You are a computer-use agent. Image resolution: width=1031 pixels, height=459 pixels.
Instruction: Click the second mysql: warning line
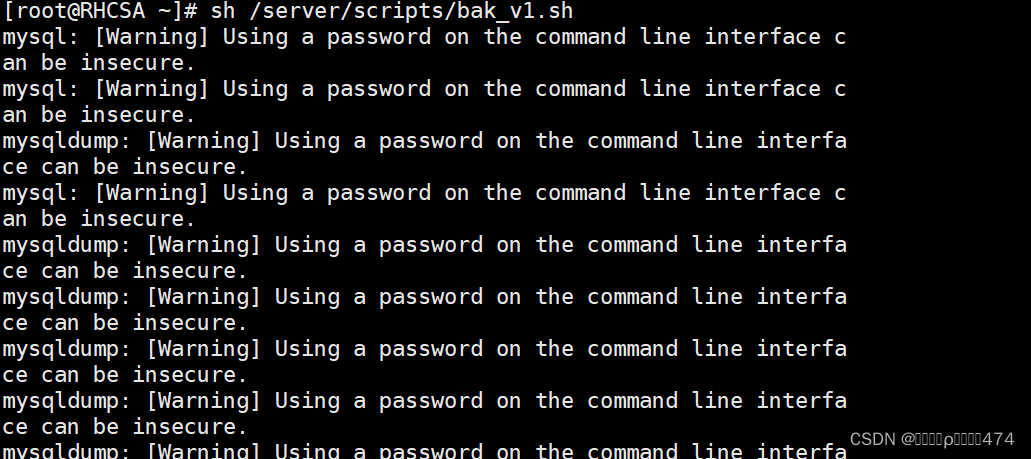tap(424, 89)
